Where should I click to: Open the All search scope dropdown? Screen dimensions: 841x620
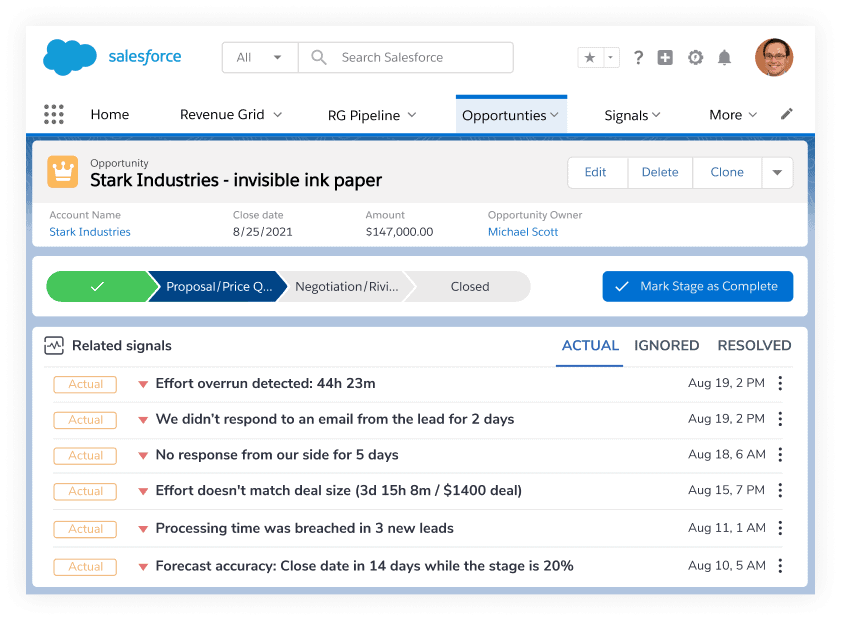tap(260, 57)
